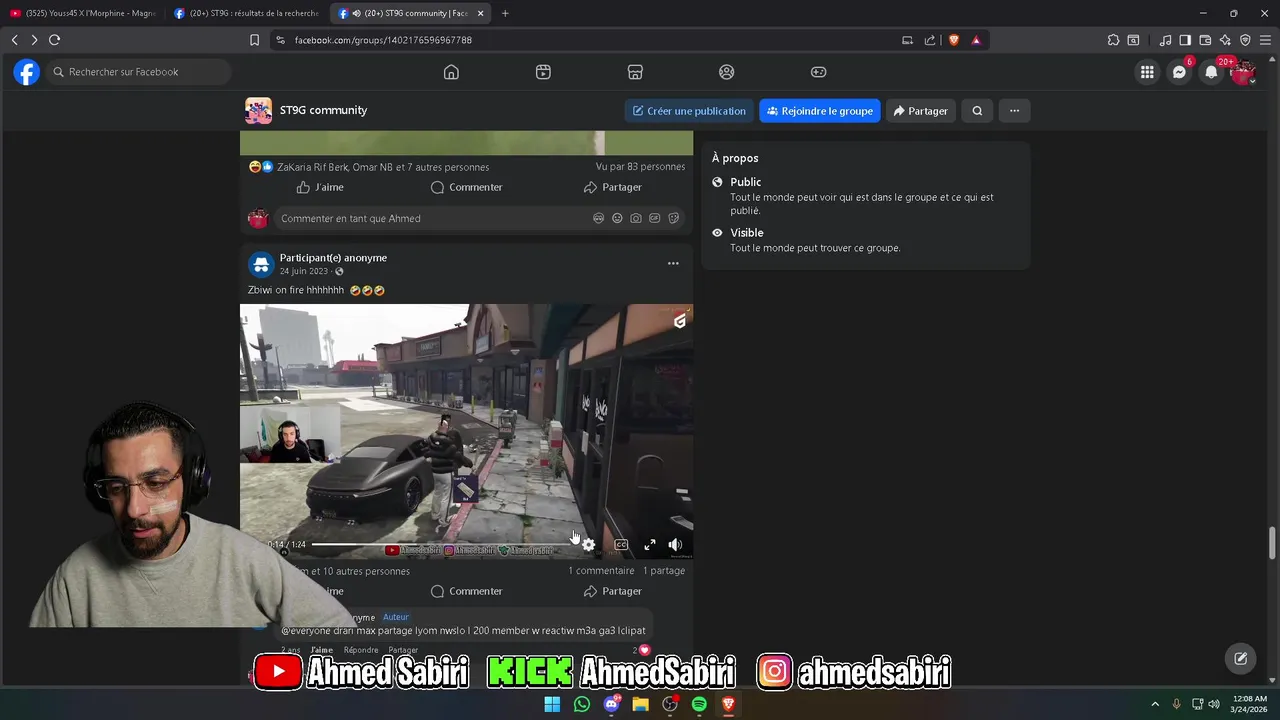Open the Reels video tab icon

pyautogui.click(x=543, y=72)
